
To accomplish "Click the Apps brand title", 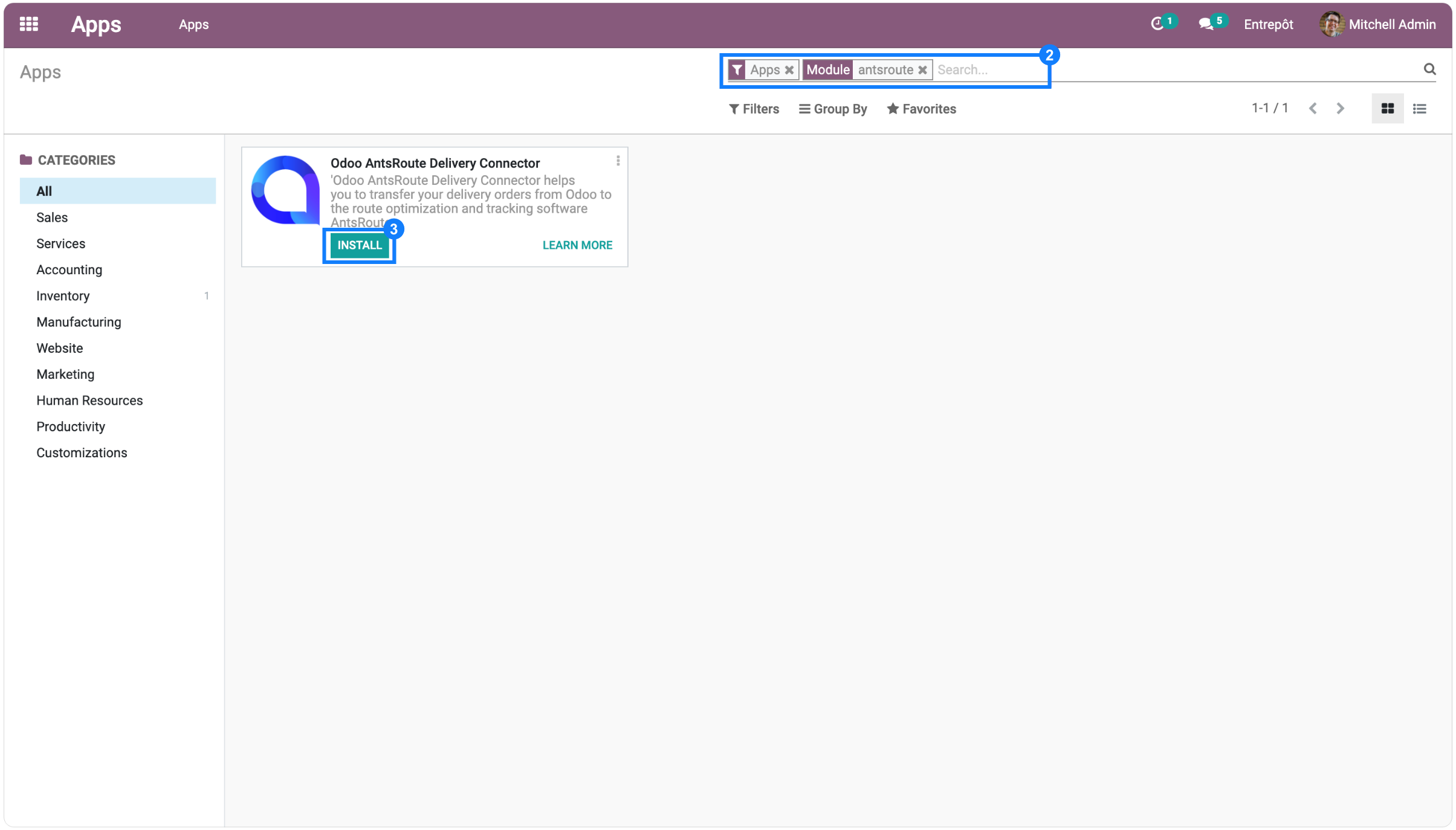I will [x=96, y=24].
